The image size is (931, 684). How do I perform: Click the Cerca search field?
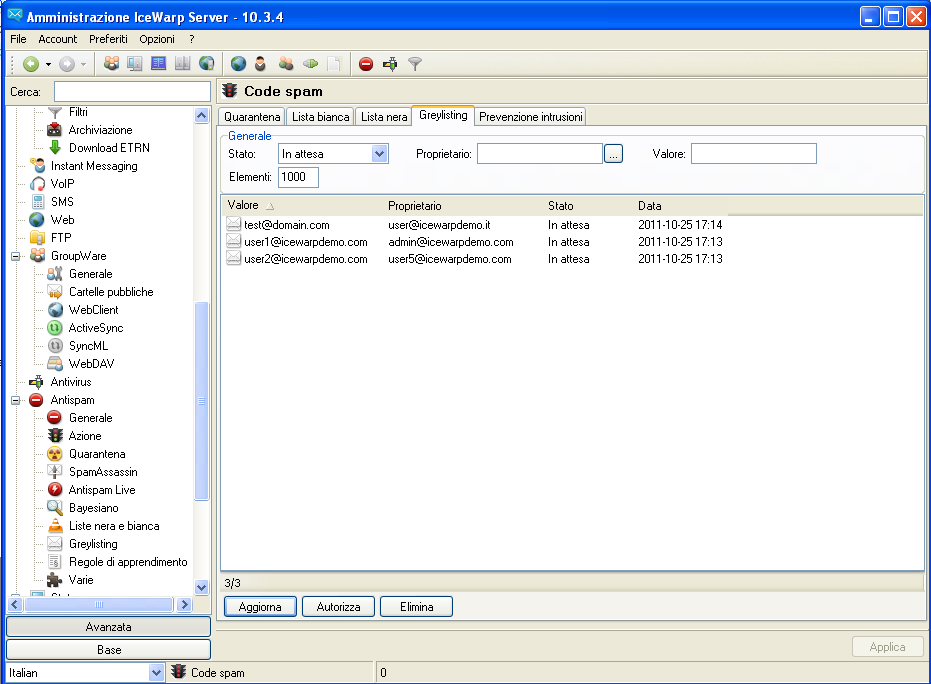pyautogui.click(x=132, y=92)
